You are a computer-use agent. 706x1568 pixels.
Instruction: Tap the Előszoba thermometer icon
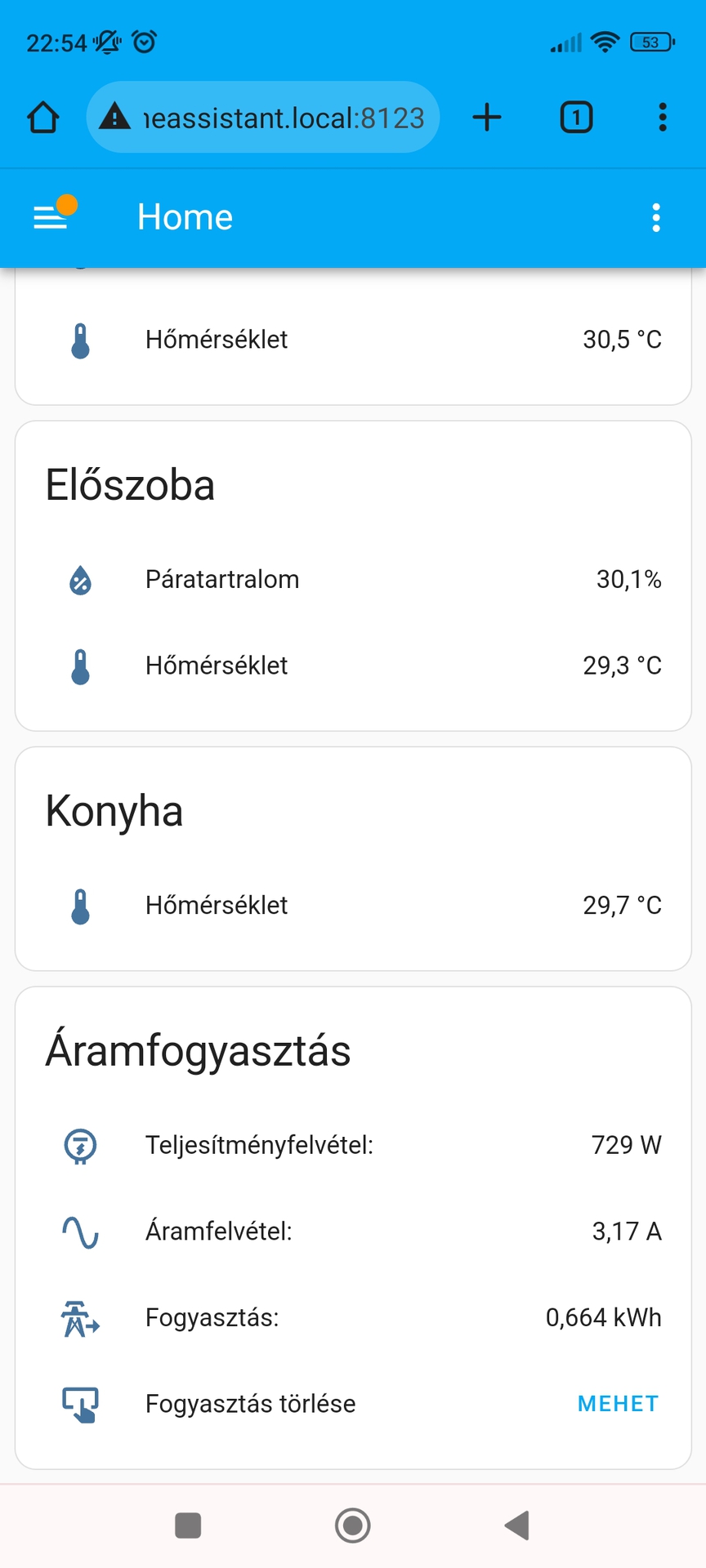(x=80, y=666)
